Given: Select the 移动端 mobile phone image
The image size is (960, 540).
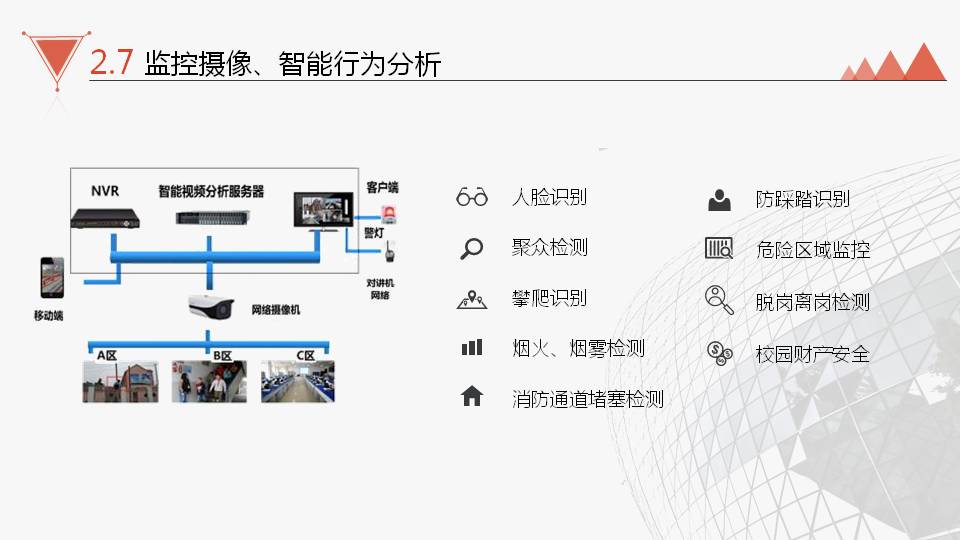Looking at the screenshot, I should coord(51,279).
